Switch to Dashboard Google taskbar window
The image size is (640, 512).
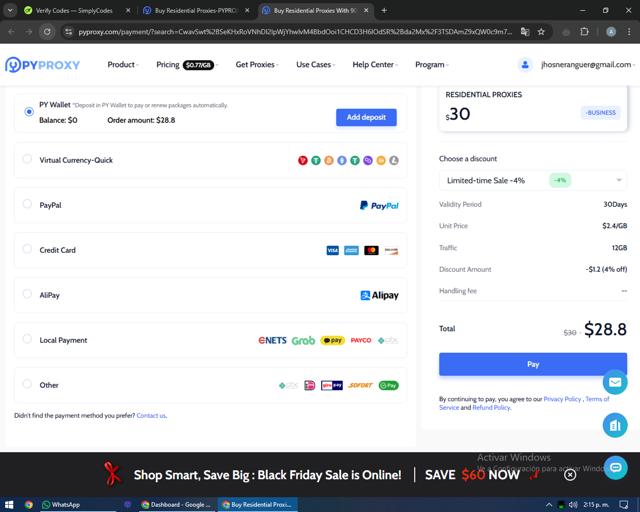(176, 505)
